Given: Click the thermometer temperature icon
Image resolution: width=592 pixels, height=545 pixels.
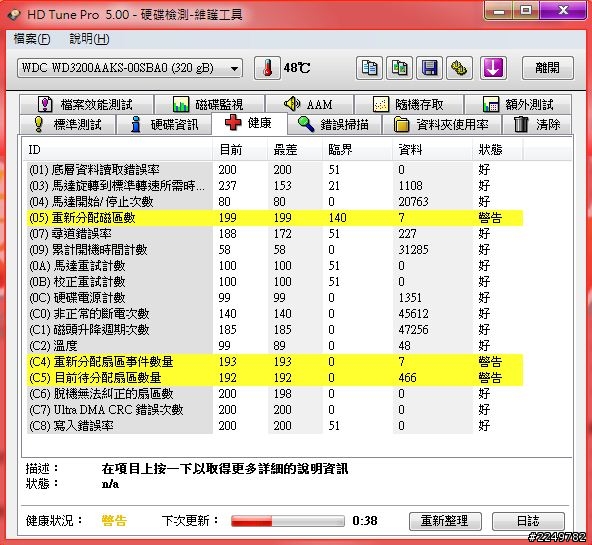Looking at the screenshot, I should pyautogui.click(x=267, y=68).
